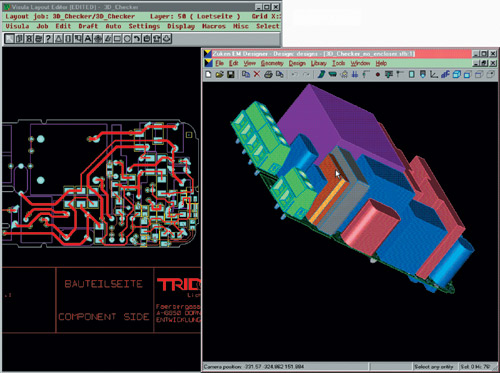
Task: Open the Edit menu in Visula Layout Editor
Action: point(63,26)
